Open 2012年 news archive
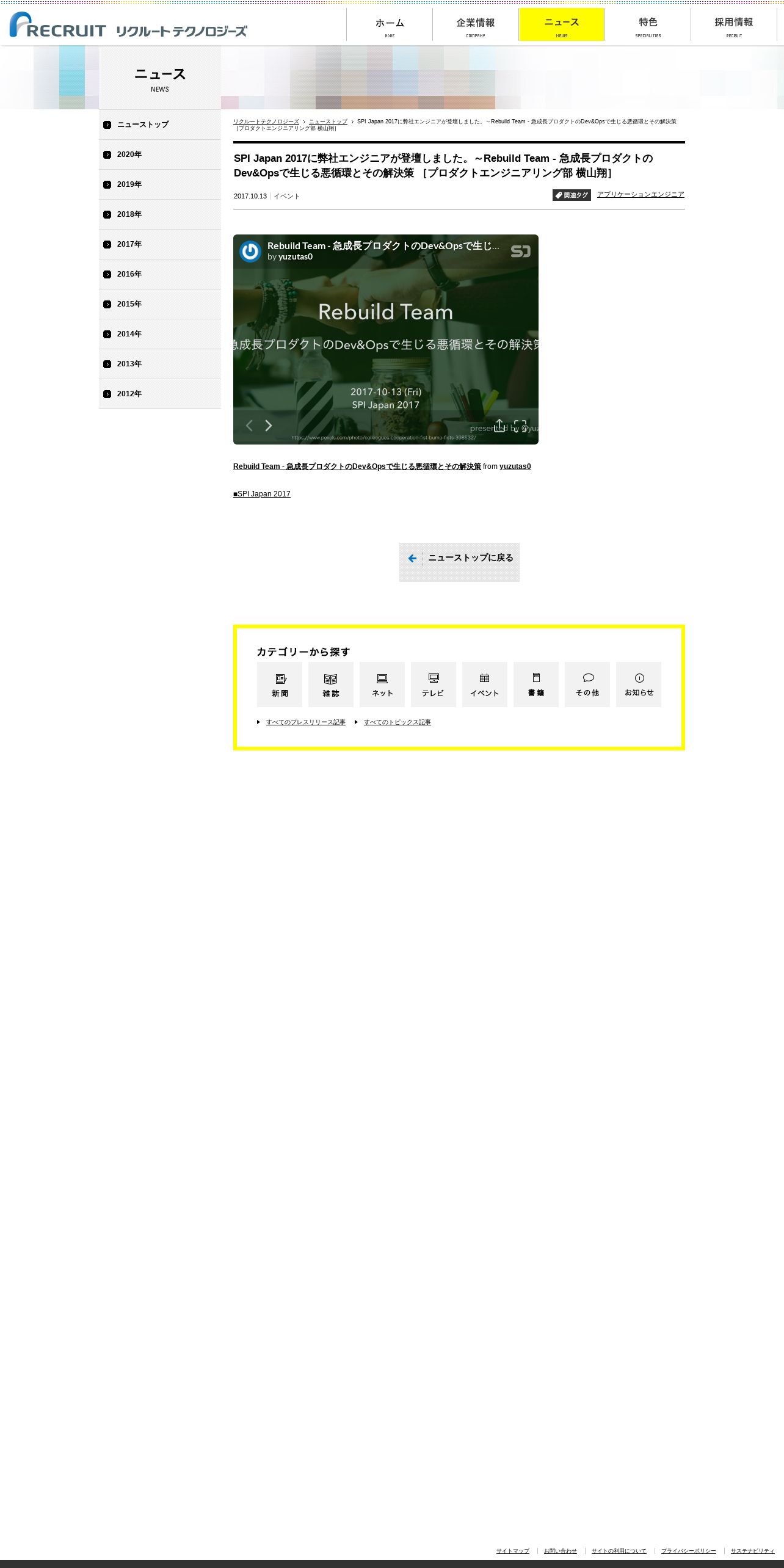This screenshot has width=784, height=1568. 160,394
